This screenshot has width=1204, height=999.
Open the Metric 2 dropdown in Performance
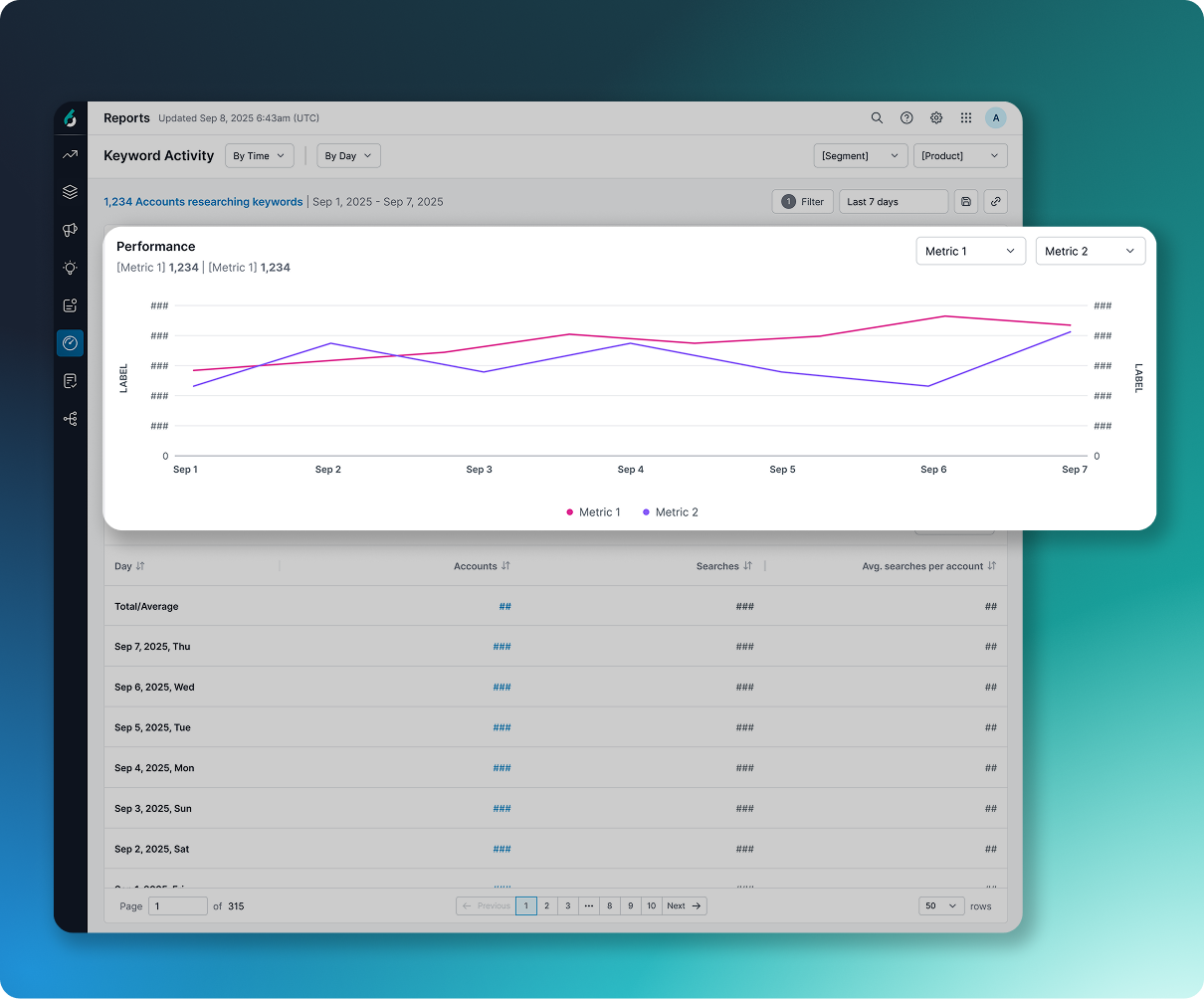(x=1091, y=251)
